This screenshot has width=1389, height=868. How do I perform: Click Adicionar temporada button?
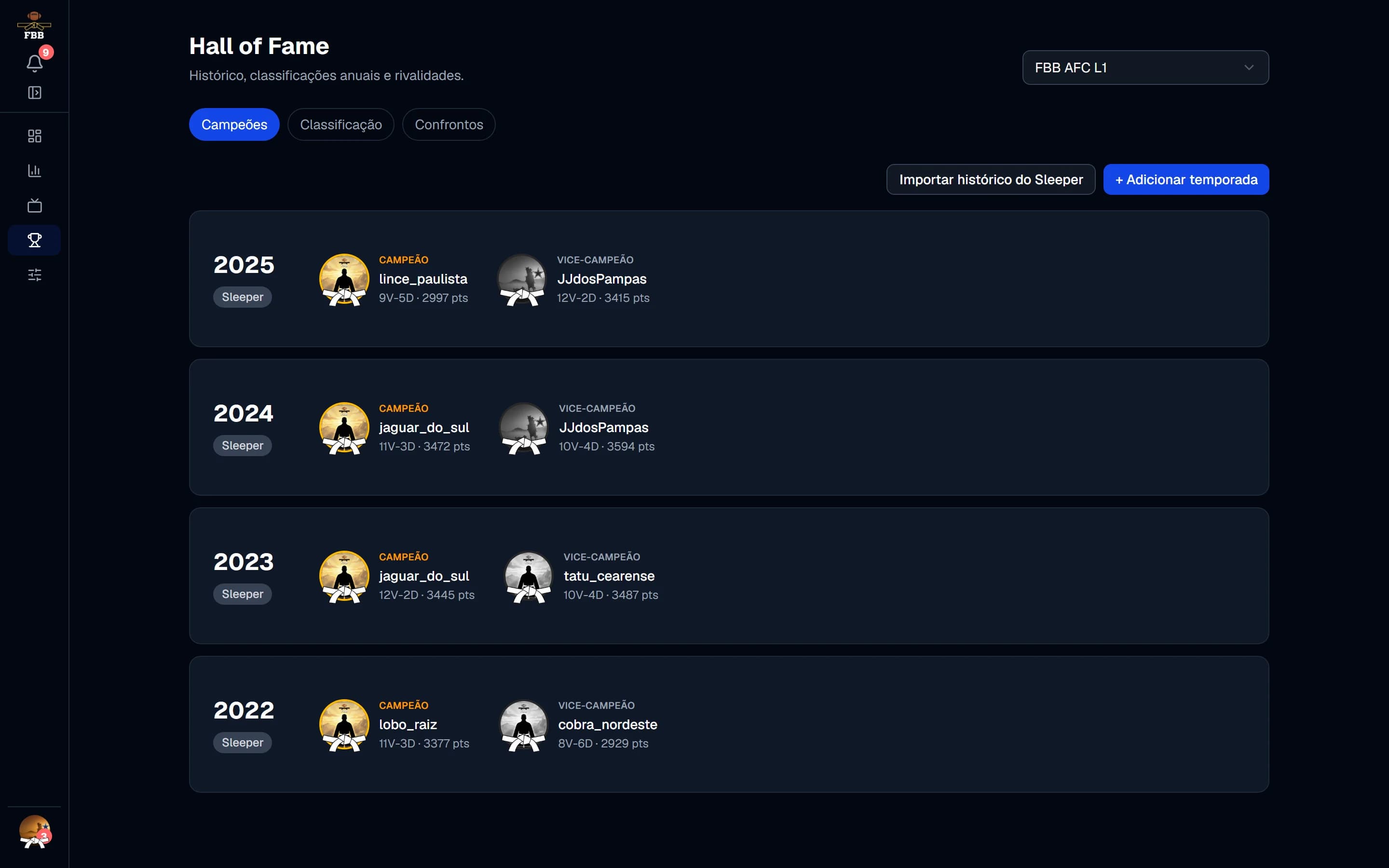tap(1186, 180)
